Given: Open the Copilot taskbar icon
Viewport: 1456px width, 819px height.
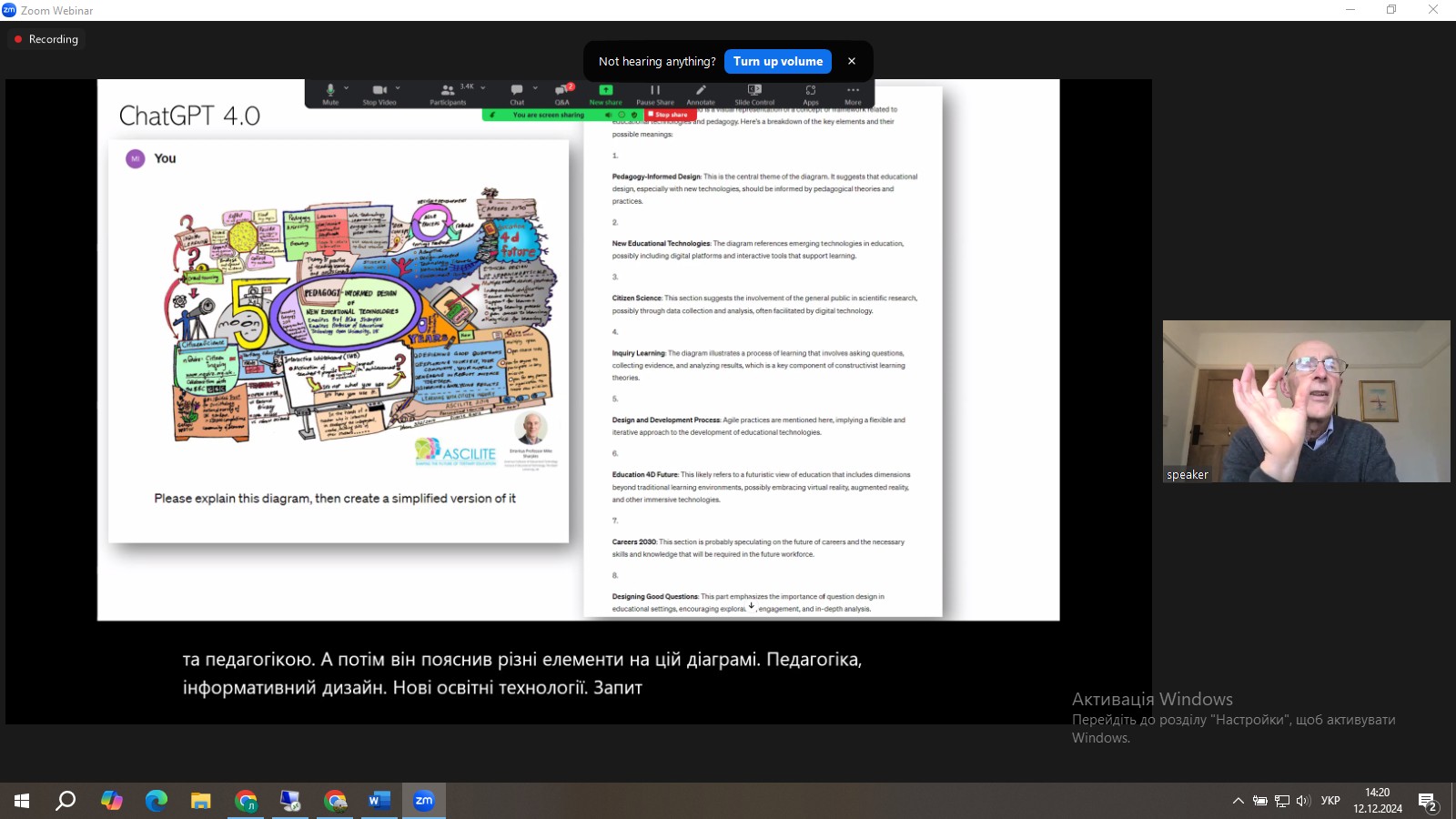Looking at the screenshot, I should (x=112, y=801).
